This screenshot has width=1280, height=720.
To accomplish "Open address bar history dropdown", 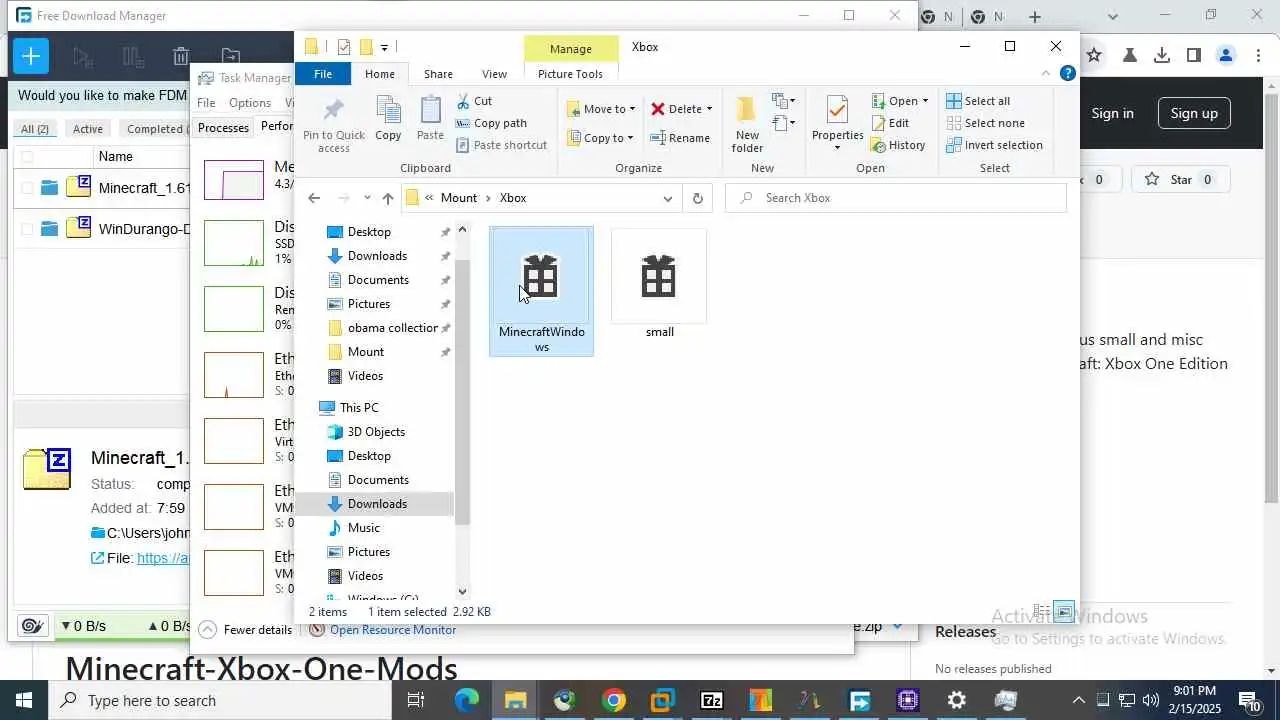I will click(x=667, y=198).
